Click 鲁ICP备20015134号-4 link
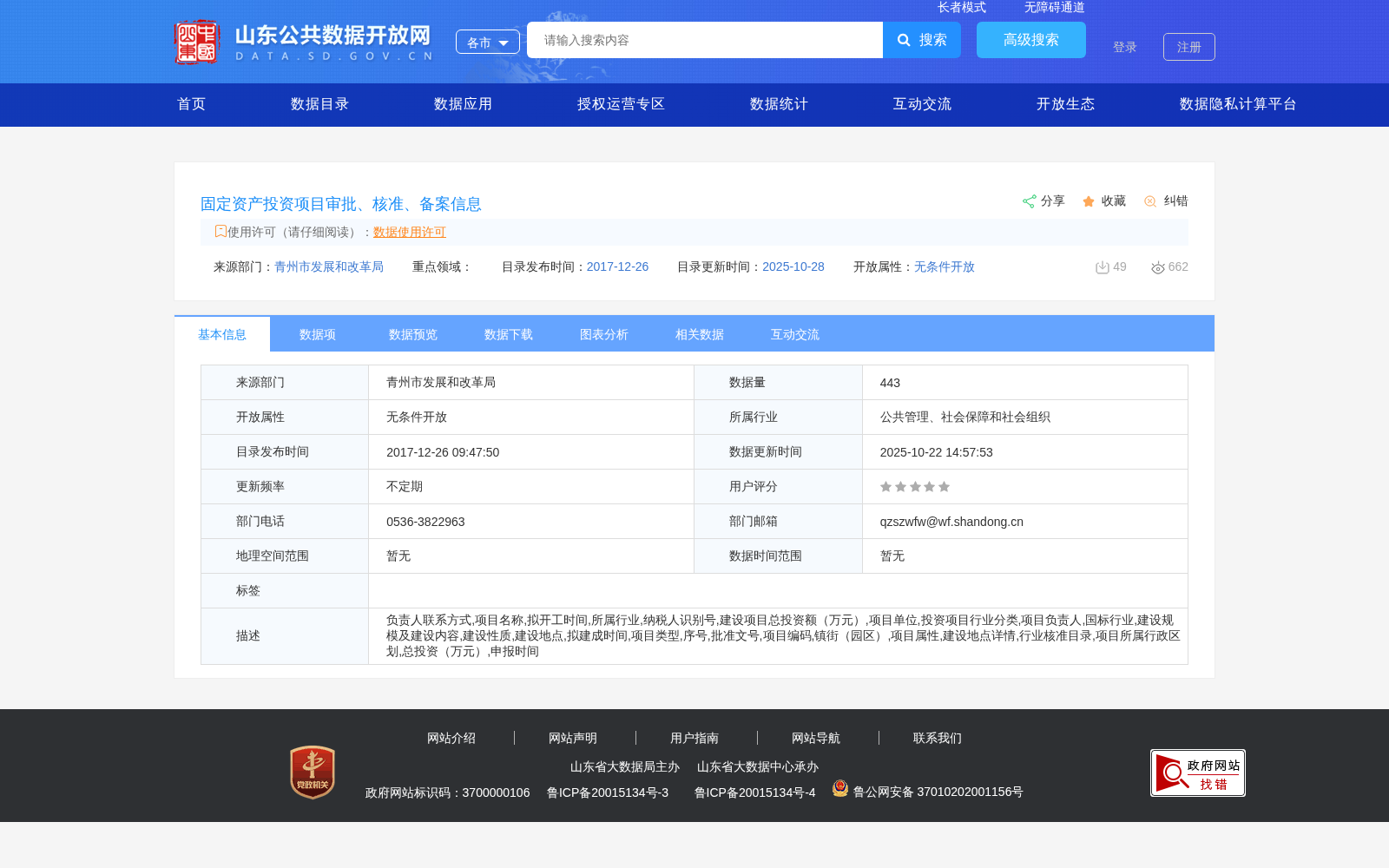1389x868 pixels. [755, 792]
